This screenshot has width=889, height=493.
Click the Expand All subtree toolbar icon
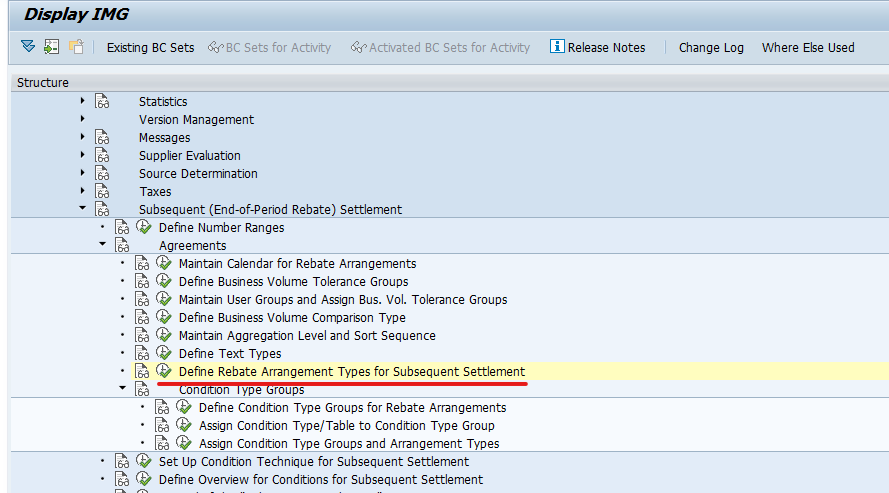[28, 47]
